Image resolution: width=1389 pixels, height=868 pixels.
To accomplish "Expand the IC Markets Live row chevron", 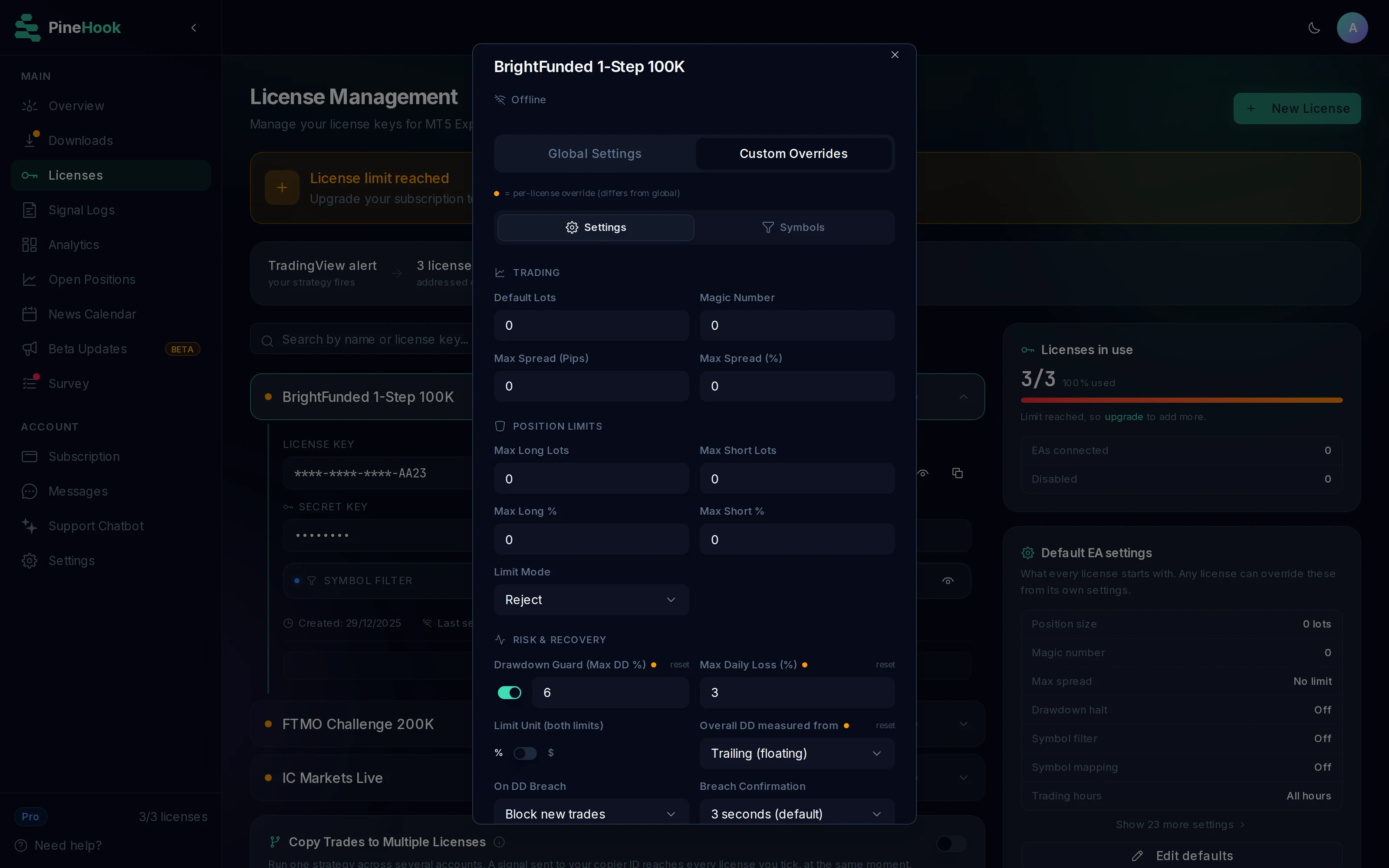I will point(964,778).
